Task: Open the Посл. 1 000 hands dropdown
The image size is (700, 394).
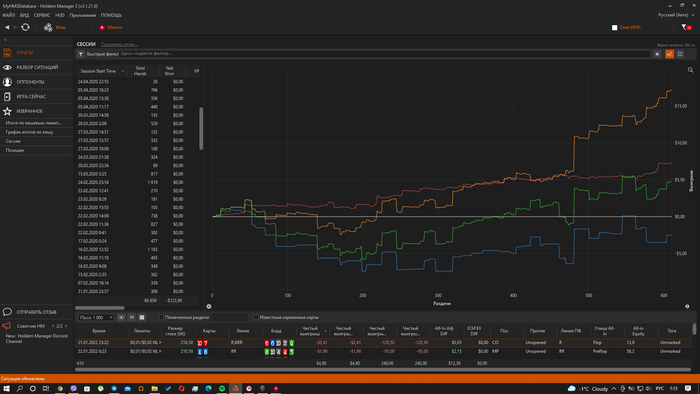Action: (x=96, y=317)
